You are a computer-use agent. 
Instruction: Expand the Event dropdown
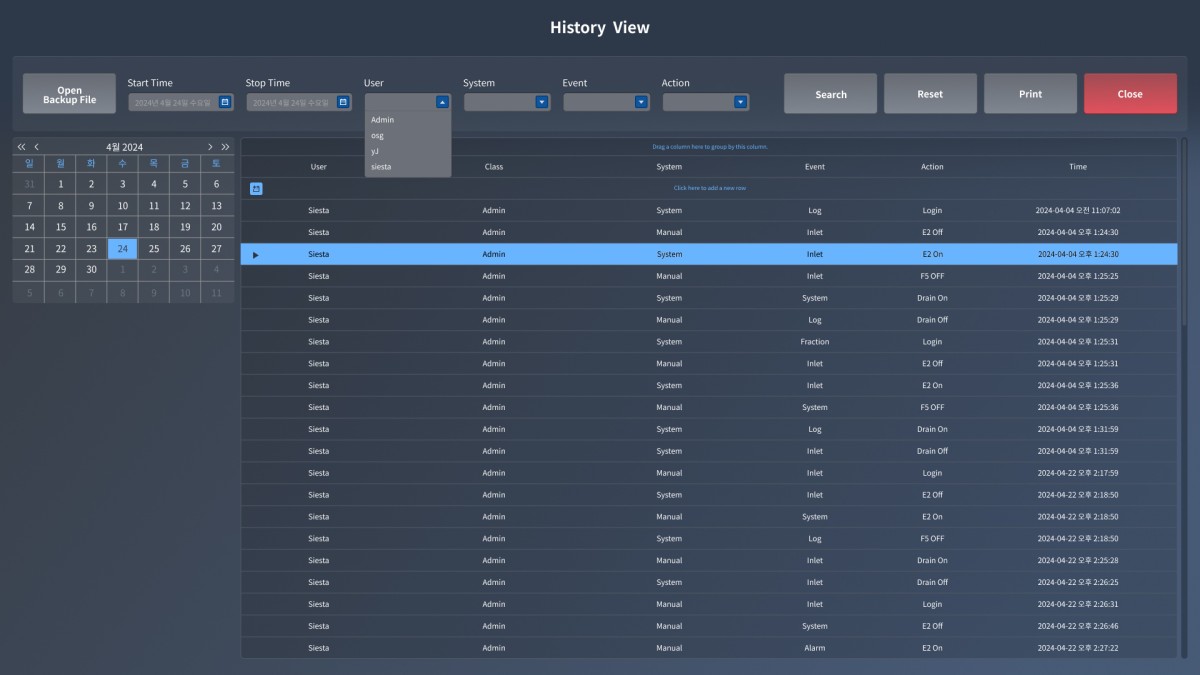coord(641,102)
